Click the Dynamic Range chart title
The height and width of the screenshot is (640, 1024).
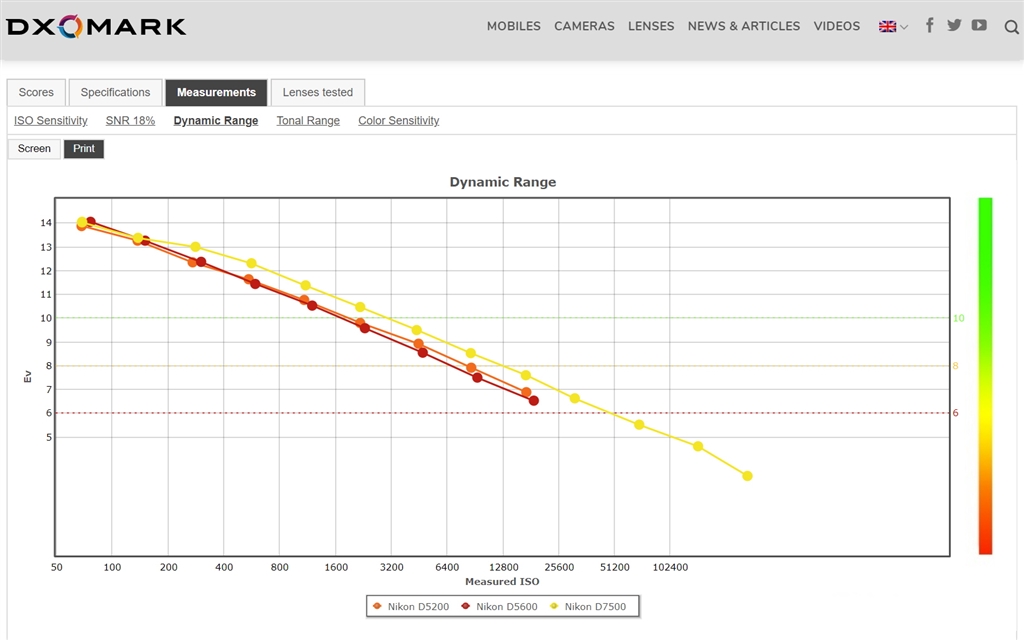coord(503,182)
